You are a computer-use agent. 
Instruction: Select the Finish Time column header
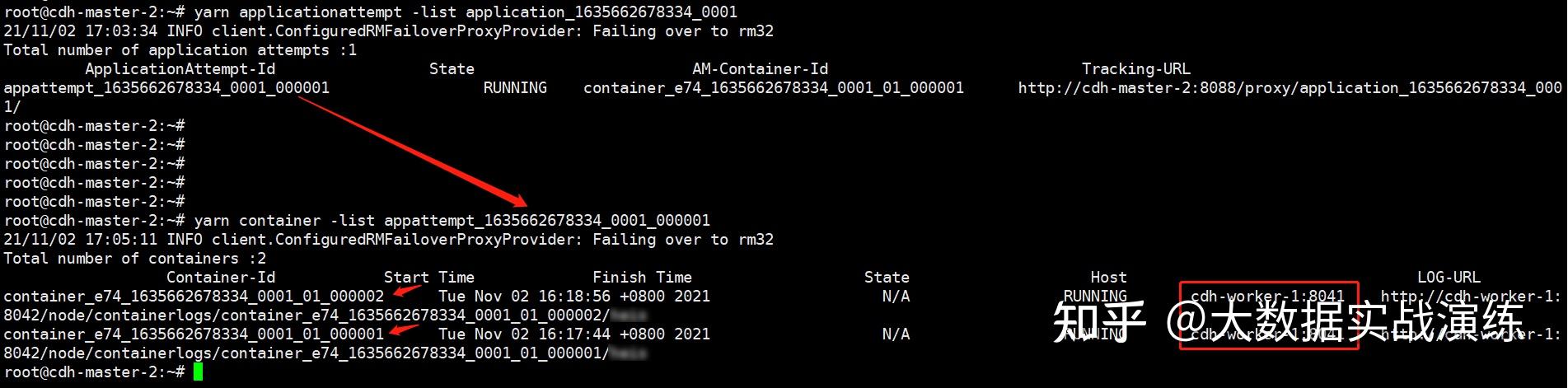tap(642, 278)
